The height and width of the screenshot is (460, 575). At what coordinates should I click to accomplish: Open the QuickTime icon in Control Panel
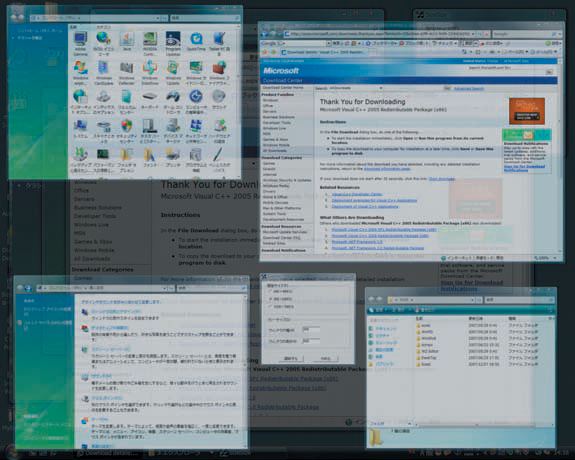[x=196, y=40]
